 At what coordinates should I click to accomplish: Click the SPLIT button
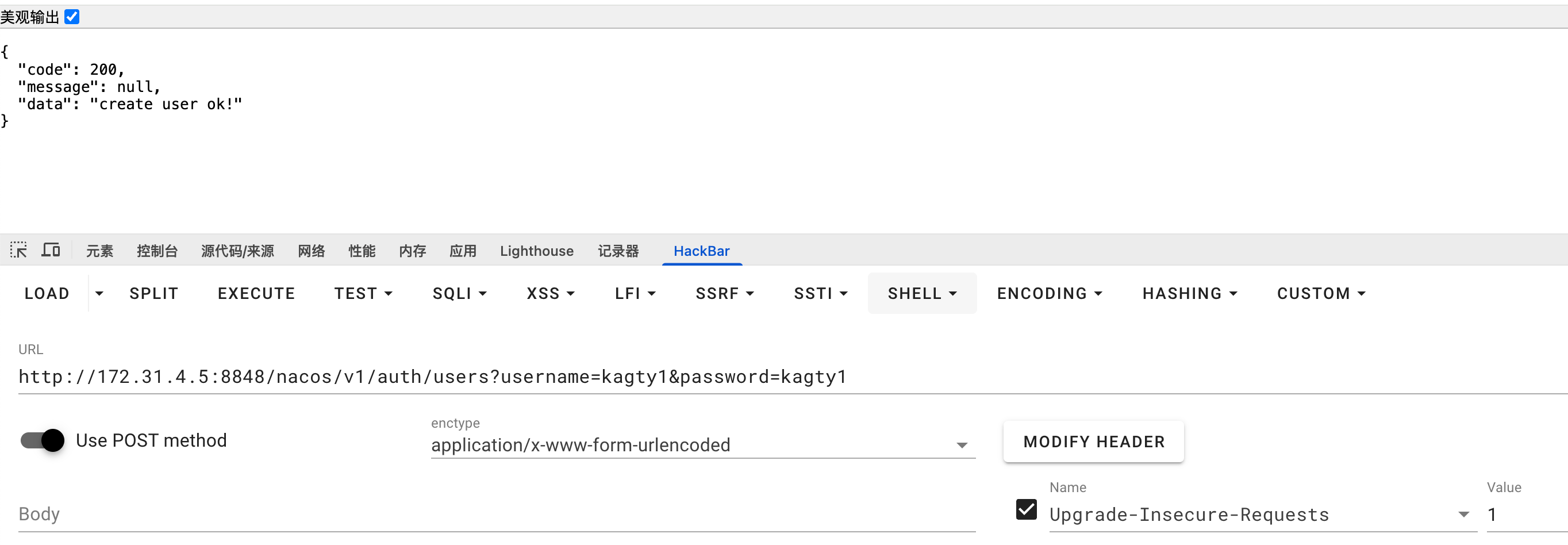coord(154,294)
